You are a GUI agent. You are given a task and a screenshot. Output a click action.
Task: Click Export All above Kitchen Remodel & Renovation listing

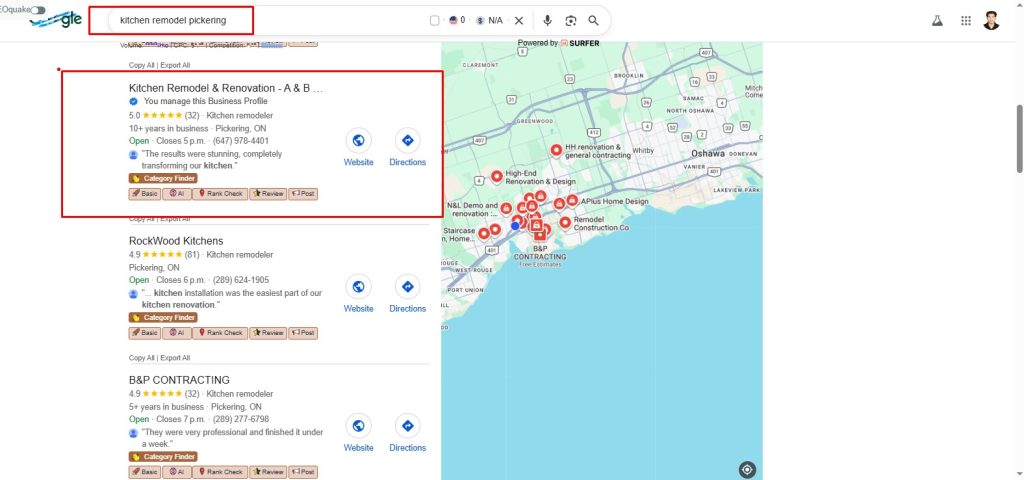(175, 65)
